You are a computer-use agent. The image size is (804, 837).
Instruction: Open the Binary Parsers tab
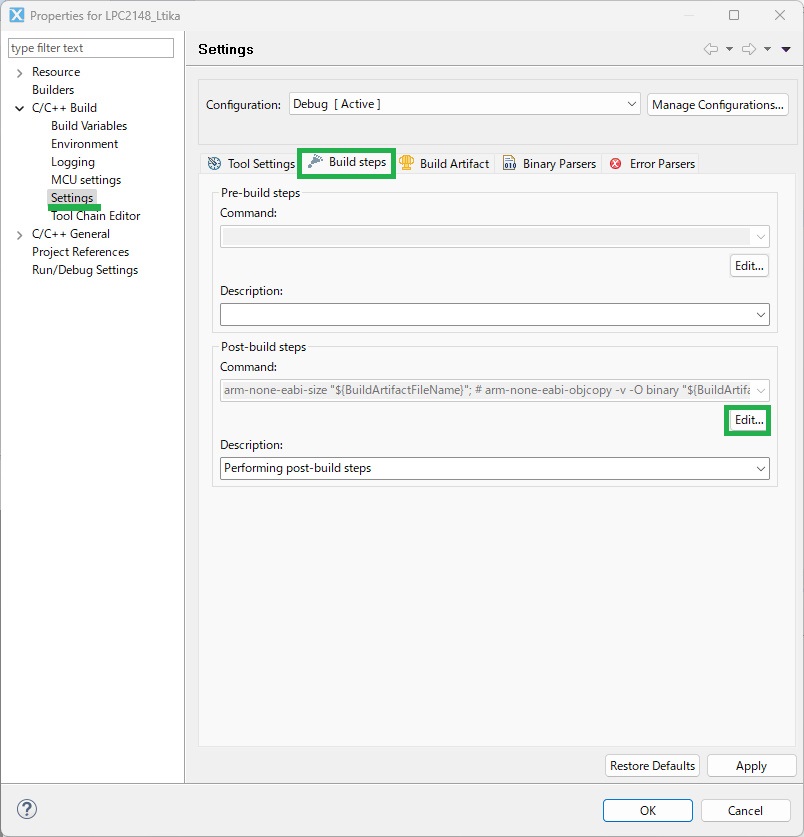[549, 163]
